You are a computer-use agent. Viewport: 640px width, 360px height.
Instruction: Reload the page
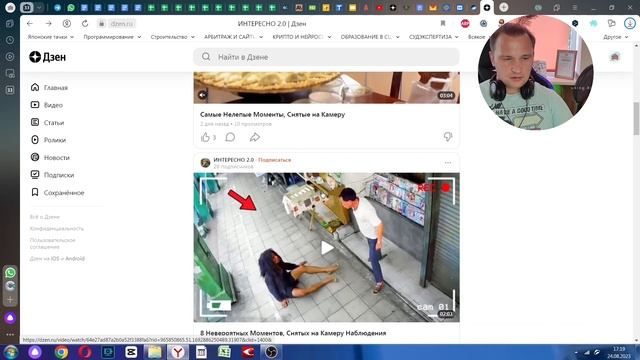(85, 24)
